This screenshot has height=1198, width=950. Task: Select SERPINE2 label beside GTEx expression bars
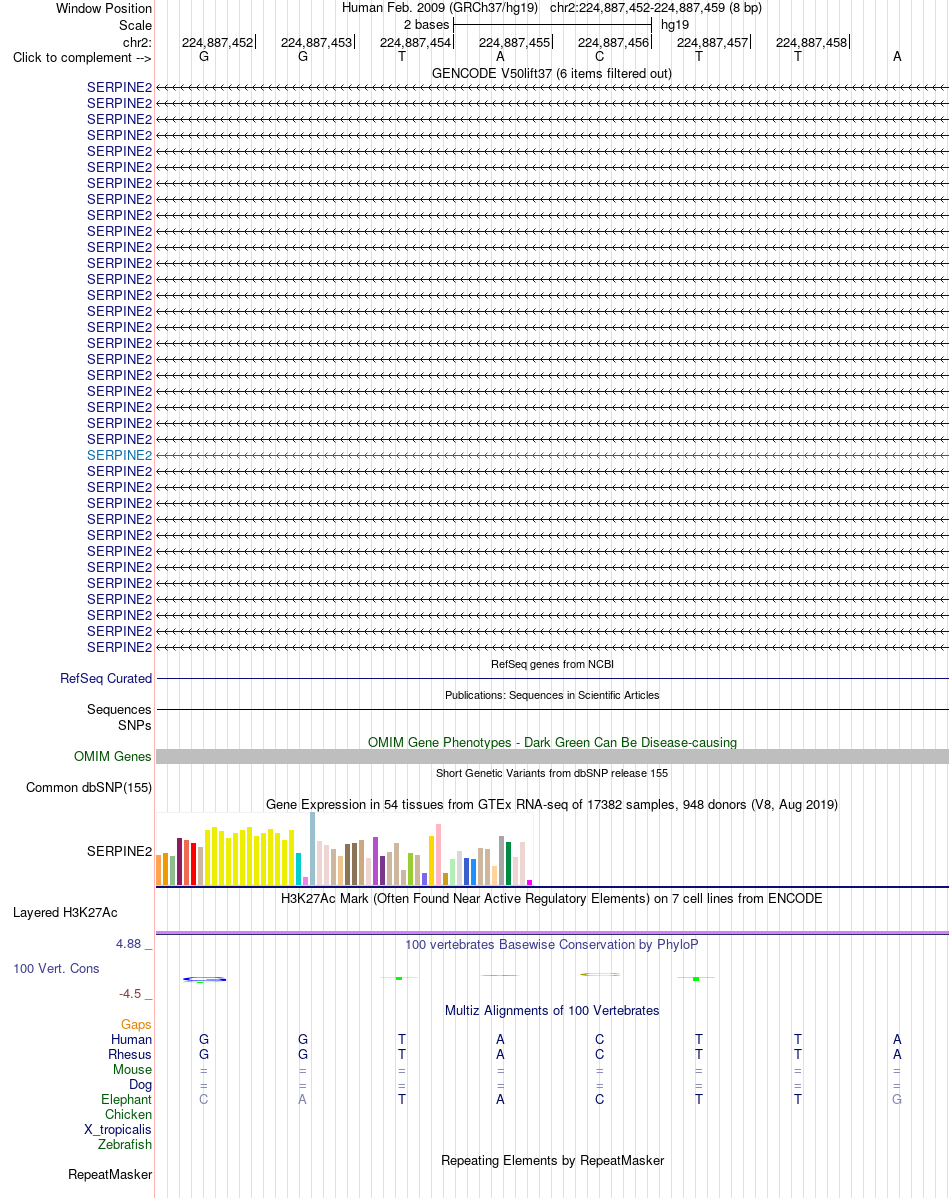[119, 852]
